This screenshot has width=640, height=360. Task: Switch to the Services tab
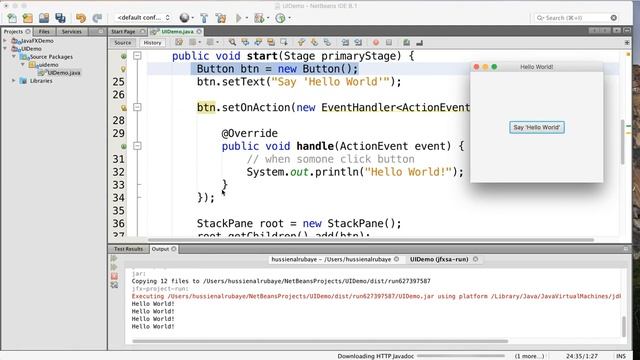click(72, 31)
